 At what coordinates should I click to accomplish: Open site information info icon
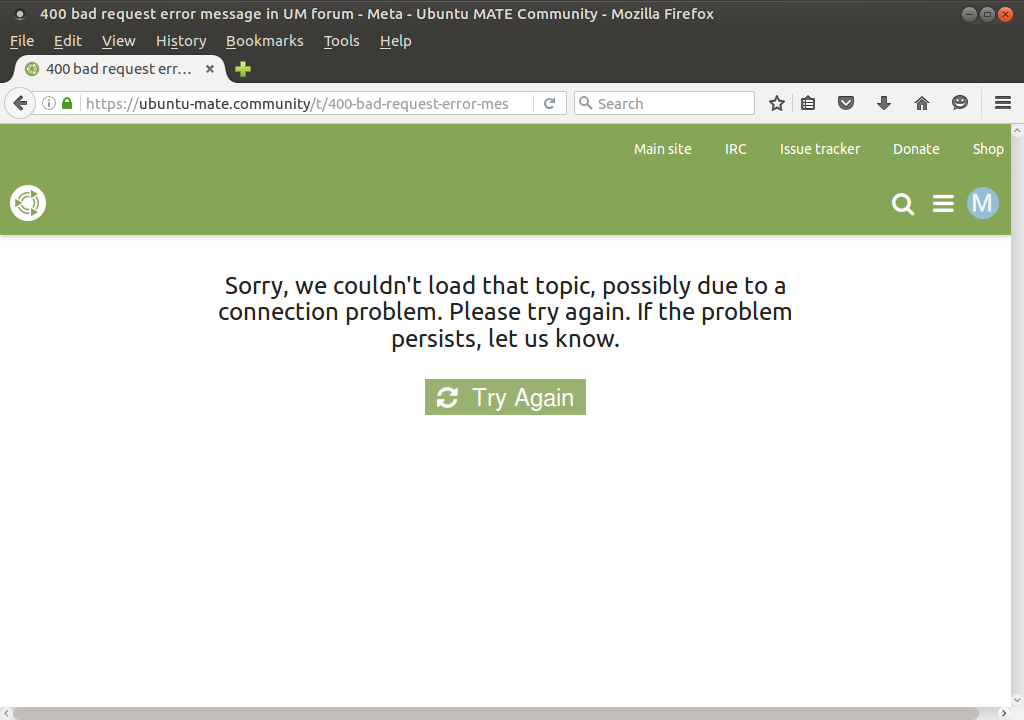[x=49, y=103]
